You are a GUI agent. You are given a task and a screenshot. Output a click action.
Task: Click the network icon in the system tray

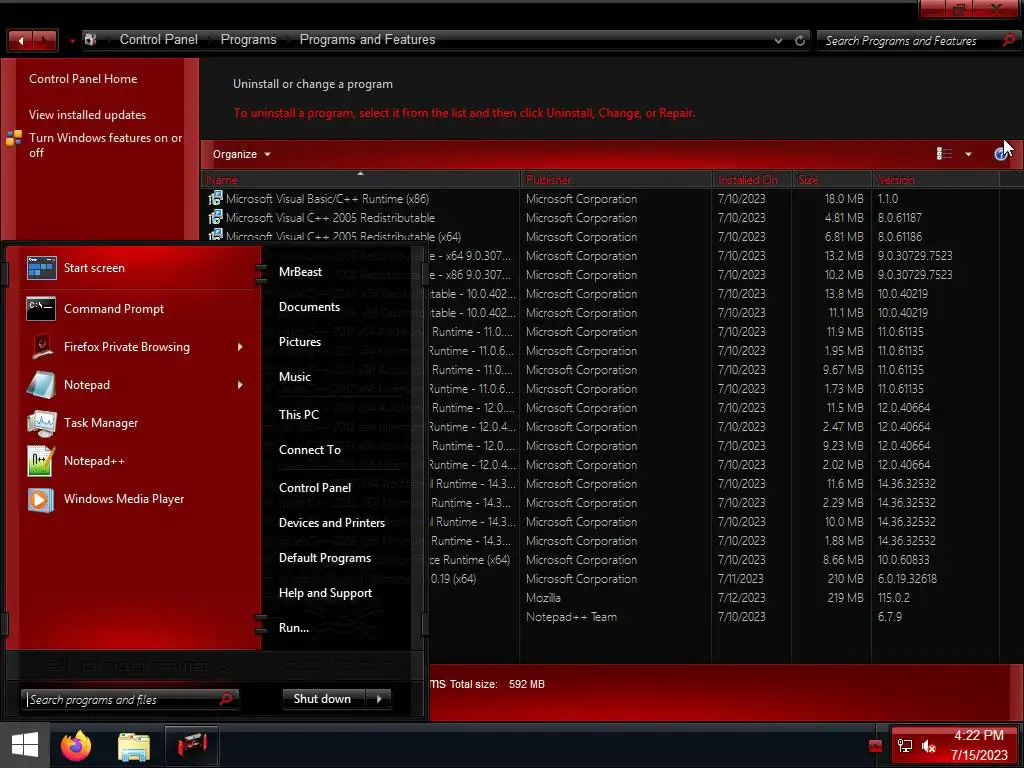click(904, 746)
